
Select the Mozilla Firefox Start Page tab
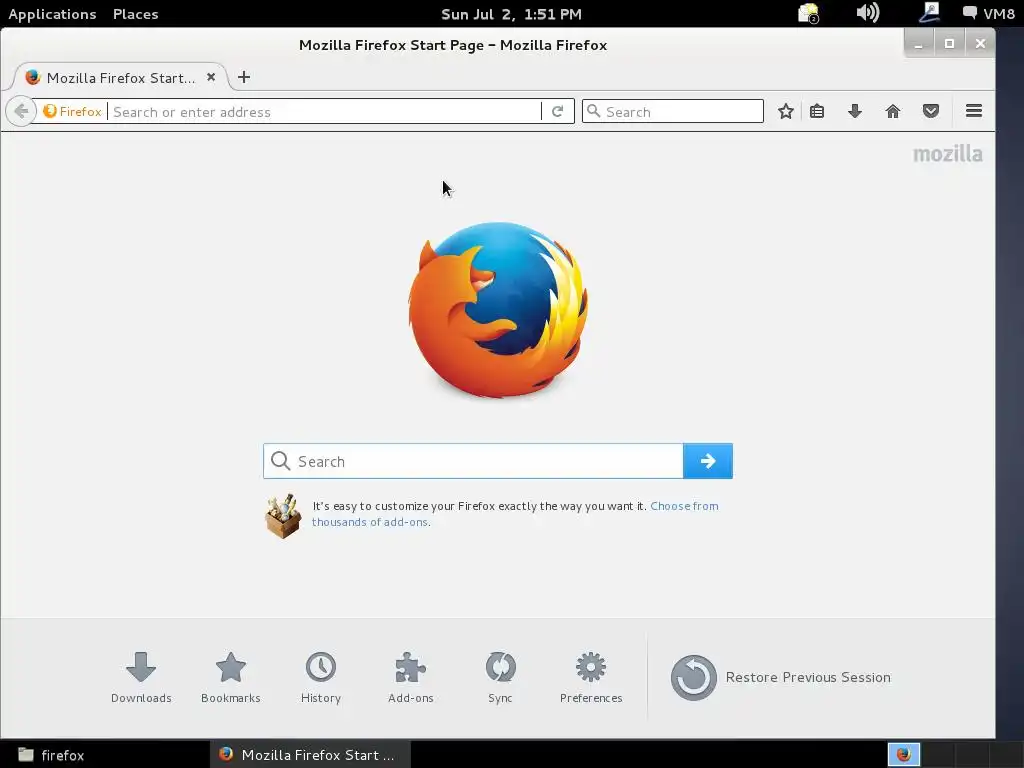pyautogui.click(x=121, y=78)
